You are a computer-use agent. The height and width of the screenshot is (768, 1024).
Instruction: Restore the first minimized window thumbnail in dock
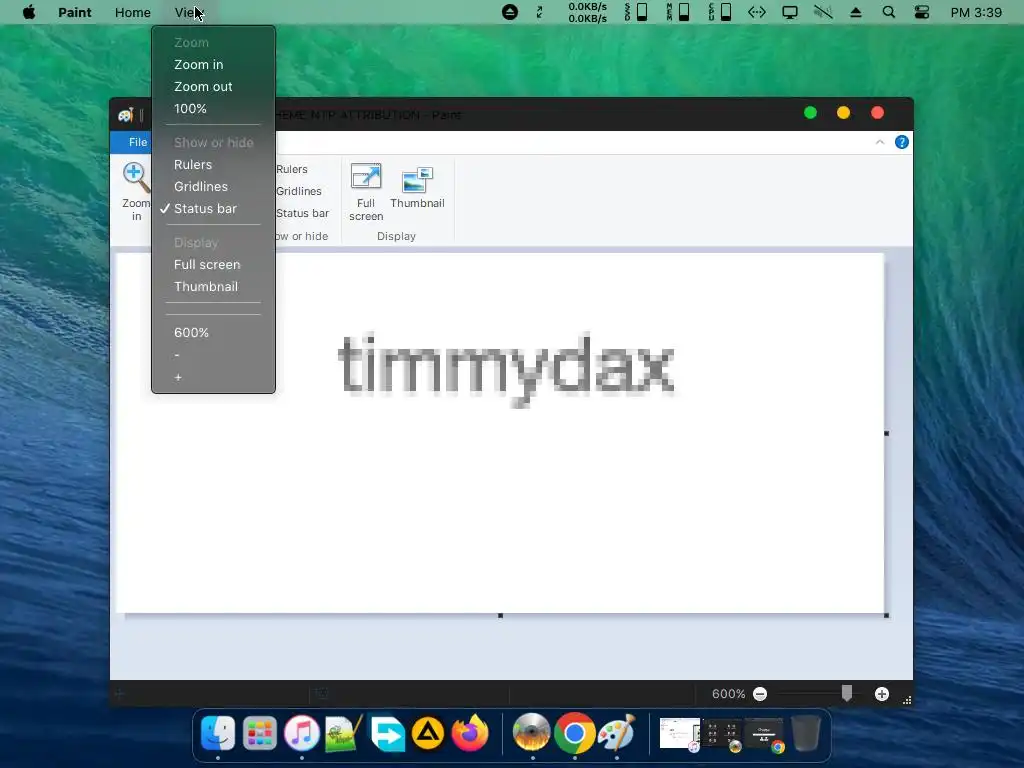pos(679,733)
